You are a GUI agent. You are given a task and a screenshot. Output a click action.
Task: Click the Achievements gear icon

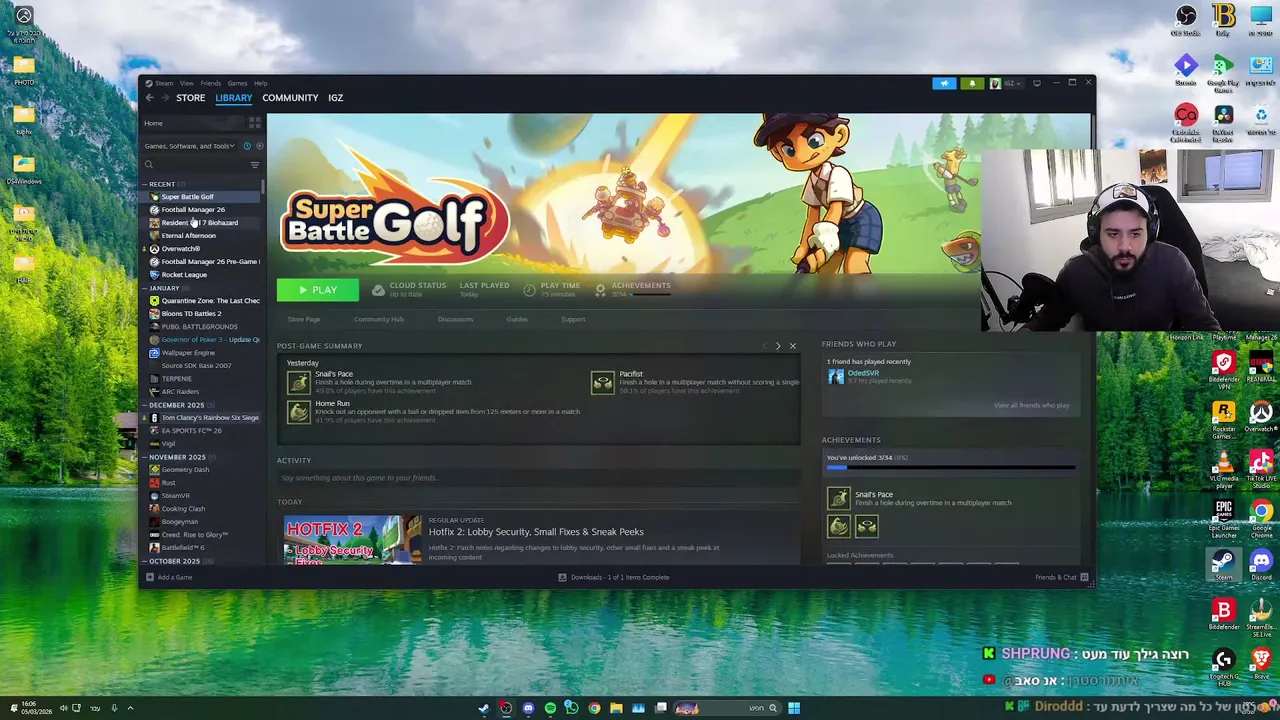pyautogui.click(x=600, y=290)
